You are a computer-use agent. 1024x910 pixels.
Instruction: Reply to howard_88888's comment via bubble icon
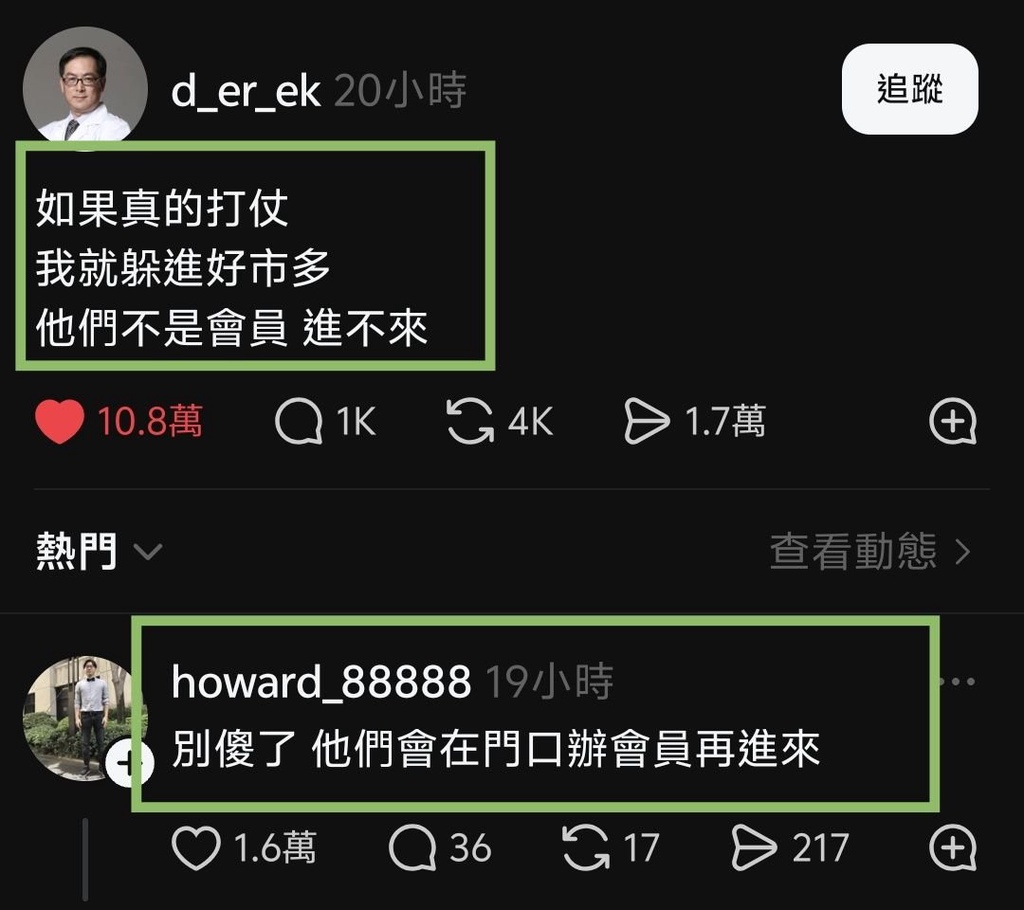tap(412, 847)
